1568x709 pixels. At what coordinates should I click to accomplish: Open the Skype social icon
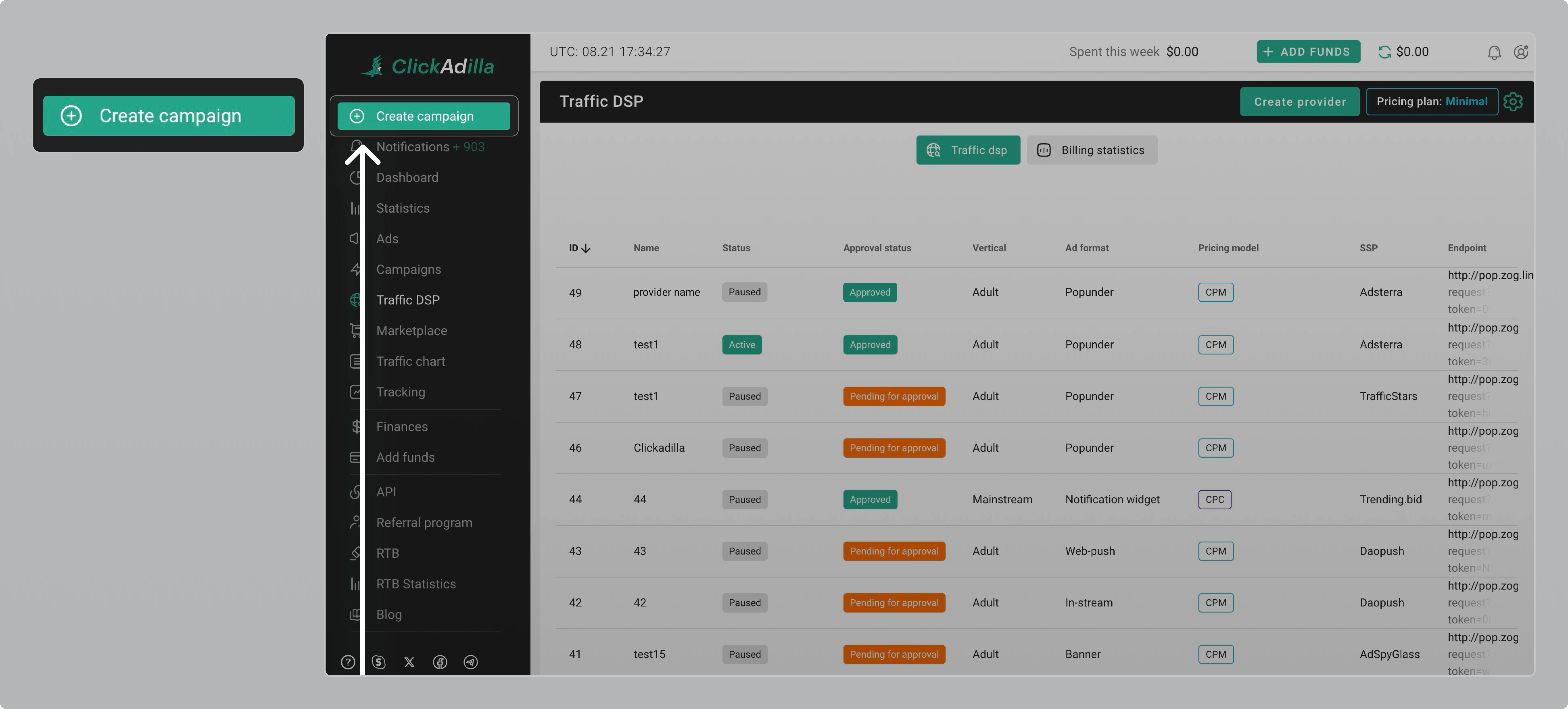(379, 662)
